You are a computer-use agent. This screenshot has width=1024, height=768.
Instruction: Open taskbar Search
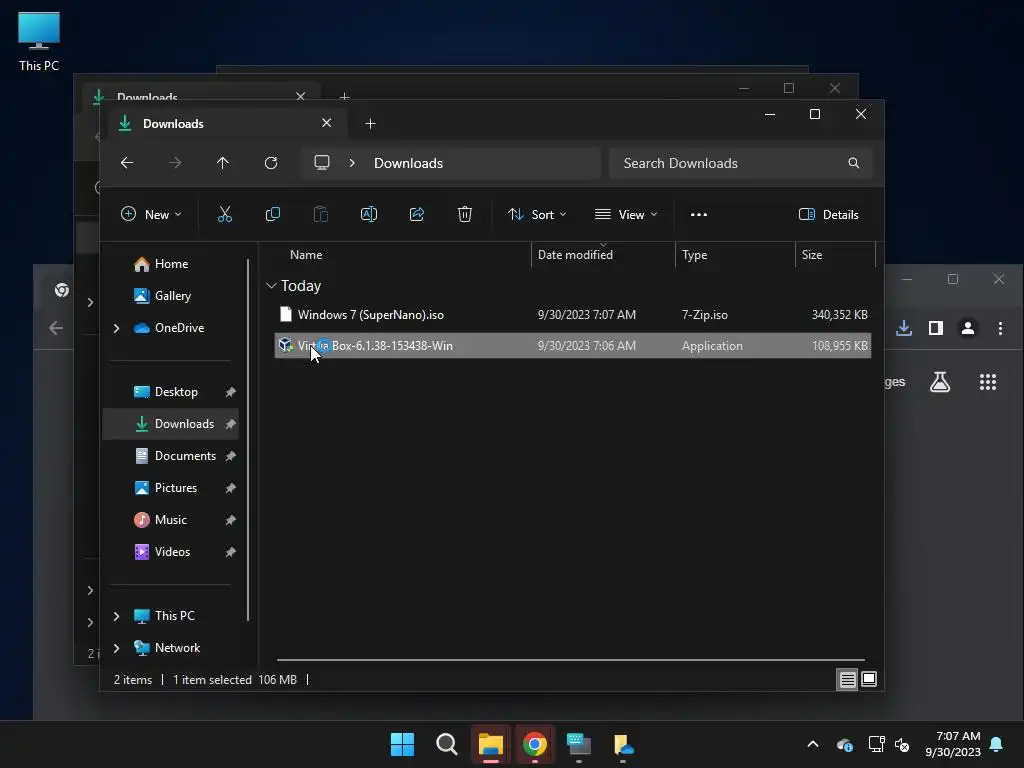[x=447, y=744]
